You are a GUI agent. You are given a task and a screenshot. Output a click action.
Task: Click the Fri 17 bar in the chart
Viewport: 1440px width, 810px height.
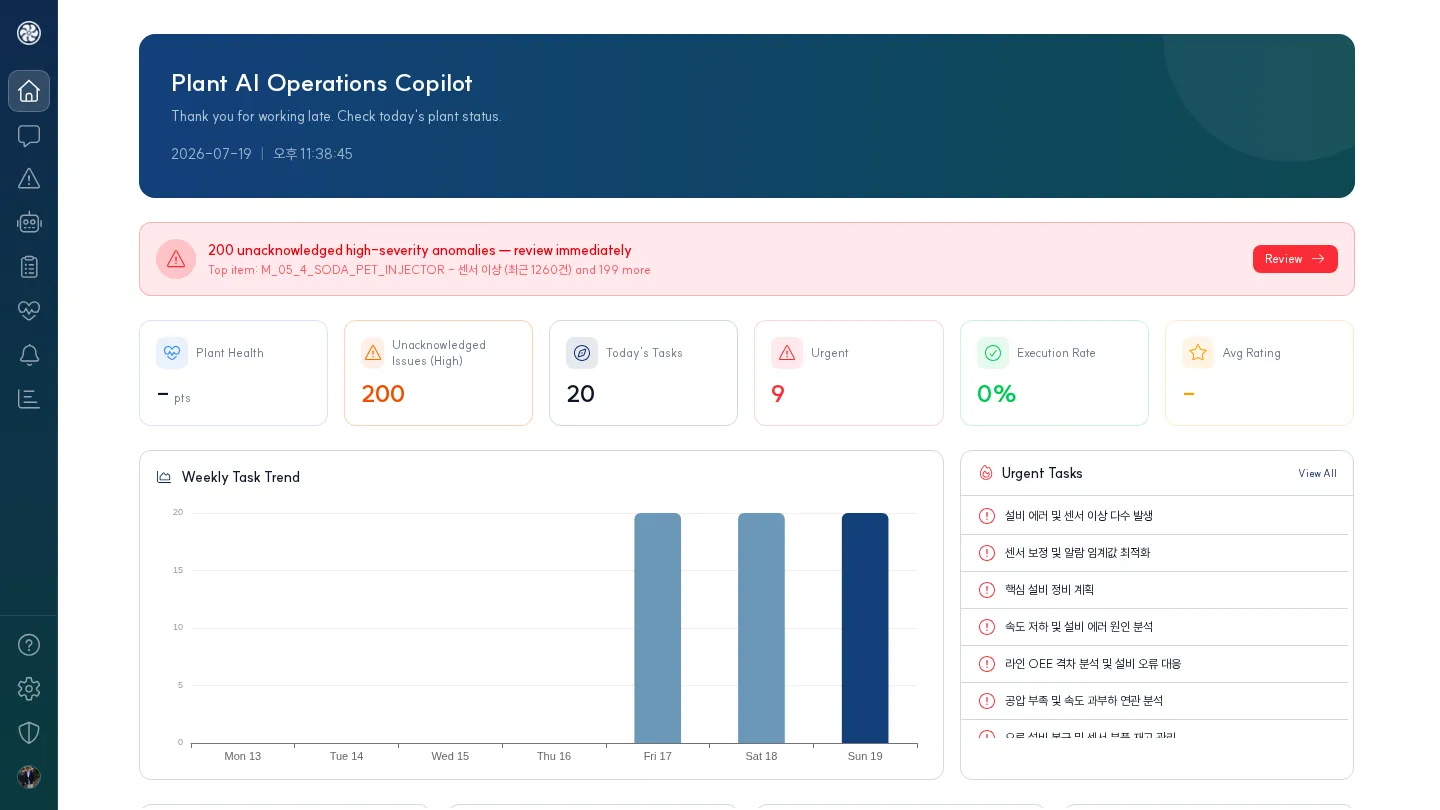click(657, 628)
